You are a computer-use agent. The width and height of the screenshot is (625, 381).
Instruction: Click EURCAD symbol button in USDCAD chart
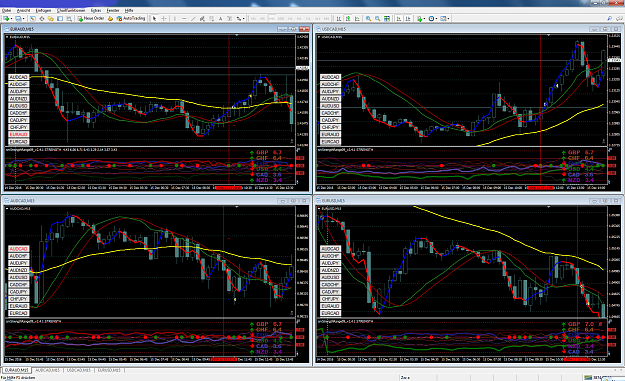pyautogui.click(x=330, y=141)
